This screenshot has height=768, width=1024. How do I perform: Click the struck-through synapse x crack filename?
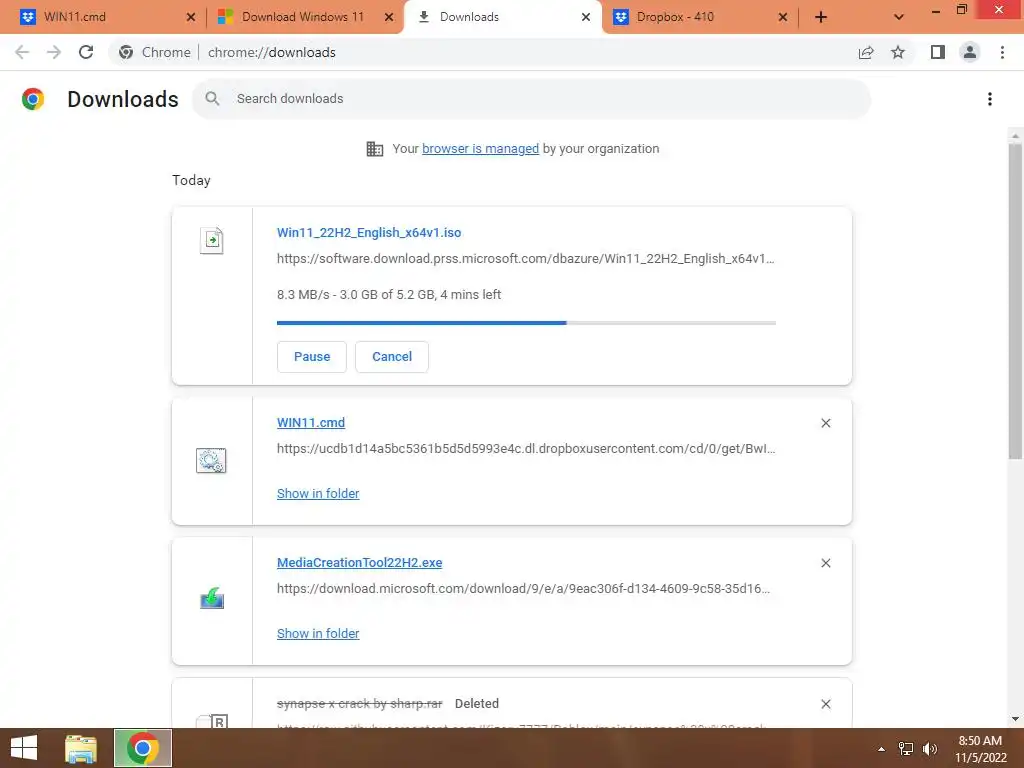[360, 703]
